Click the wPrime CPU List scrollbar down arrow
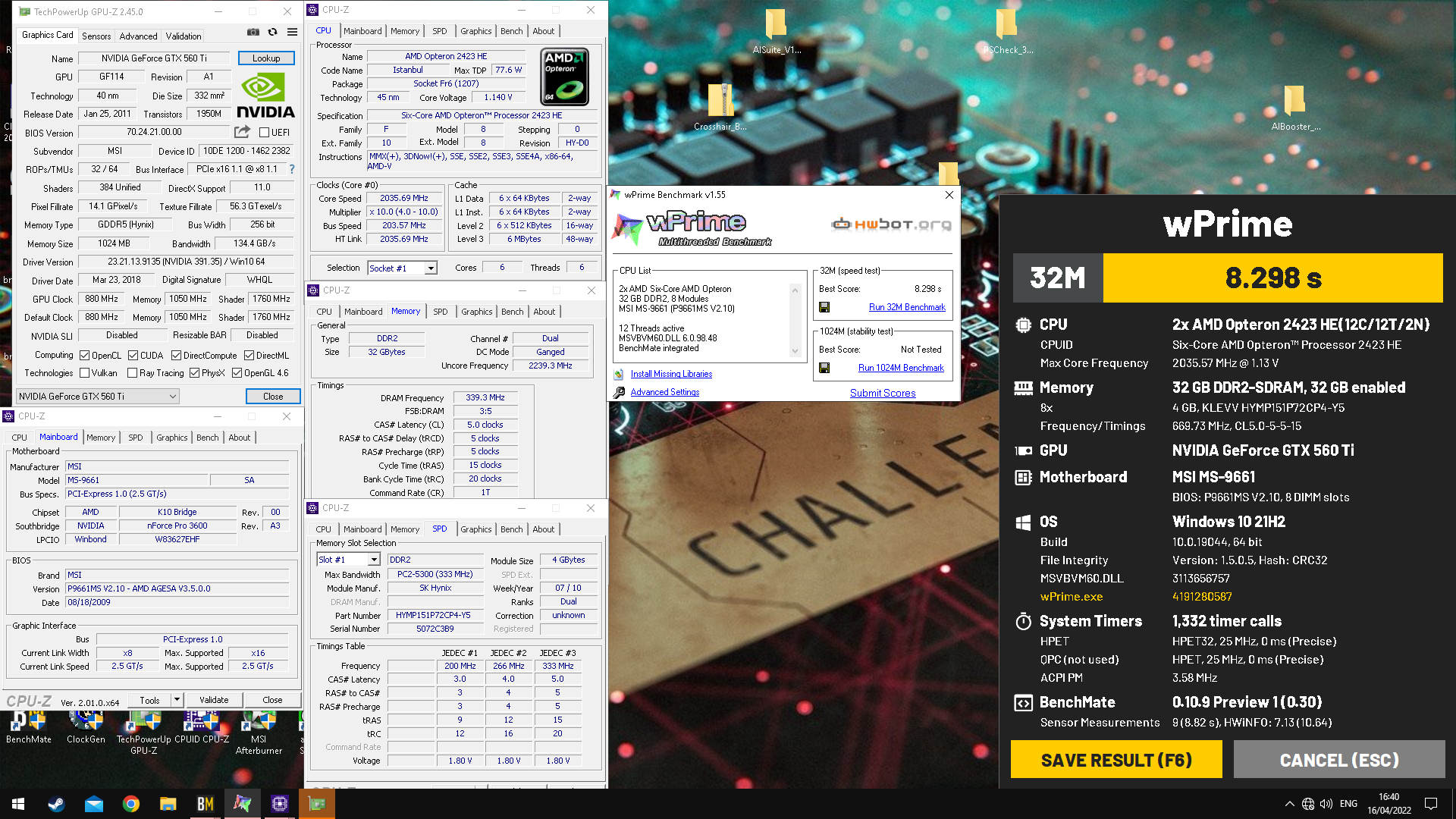The height and width of the screenshot is (819, 1456). (795, 351)
